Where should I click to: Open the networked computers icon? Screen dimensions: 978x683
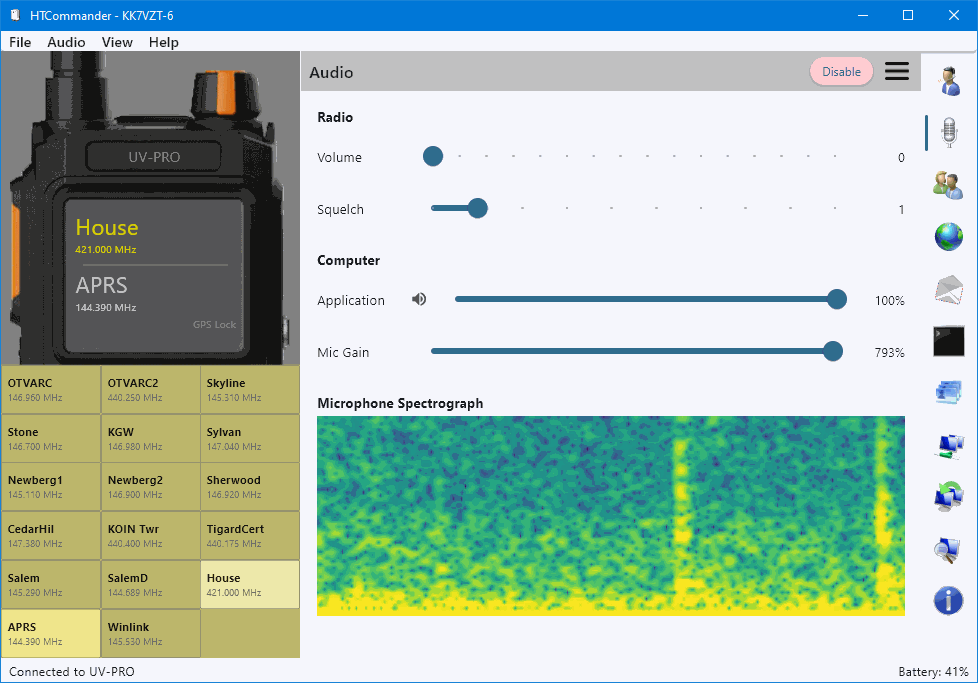[949, 446]
